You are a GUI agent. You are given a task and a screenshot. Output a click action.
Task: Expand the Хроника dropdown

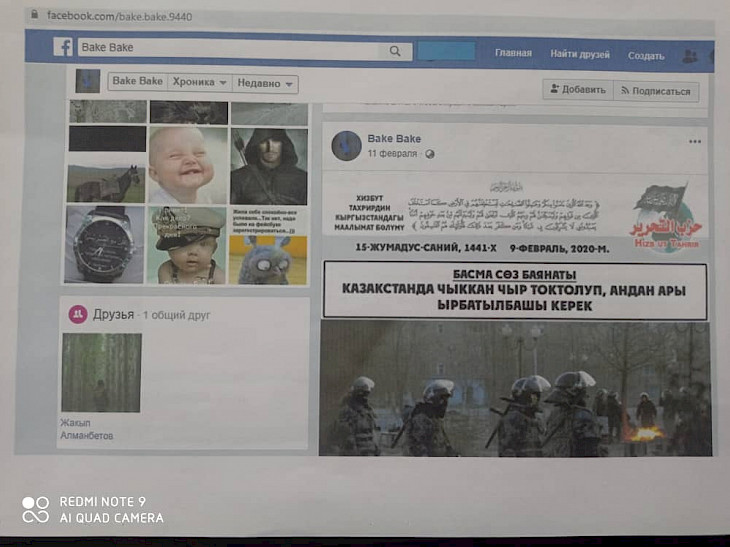coord(200,82)
